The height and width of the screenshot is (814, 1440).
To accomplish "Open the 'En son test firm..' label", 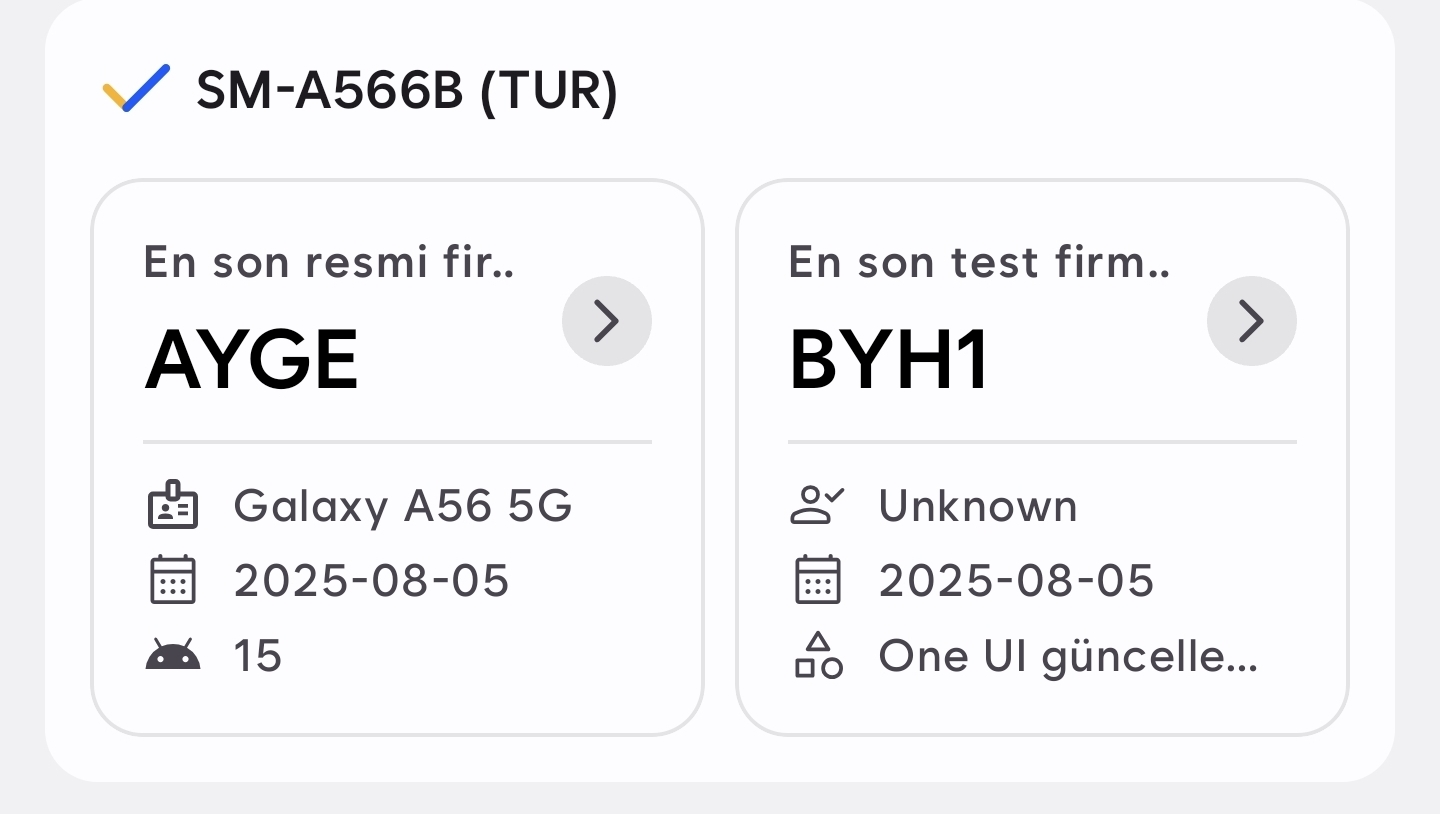I will (x=979, y=262).
